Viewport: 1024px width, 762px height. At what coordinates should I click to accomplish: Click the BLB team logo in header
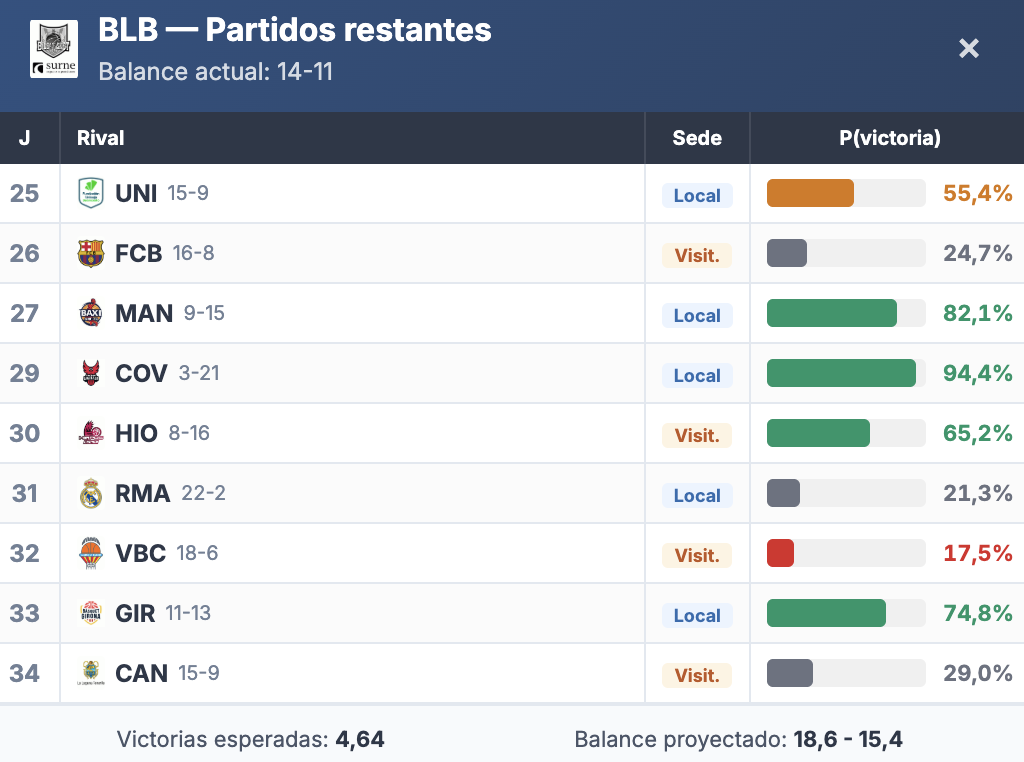click(54, 49)
